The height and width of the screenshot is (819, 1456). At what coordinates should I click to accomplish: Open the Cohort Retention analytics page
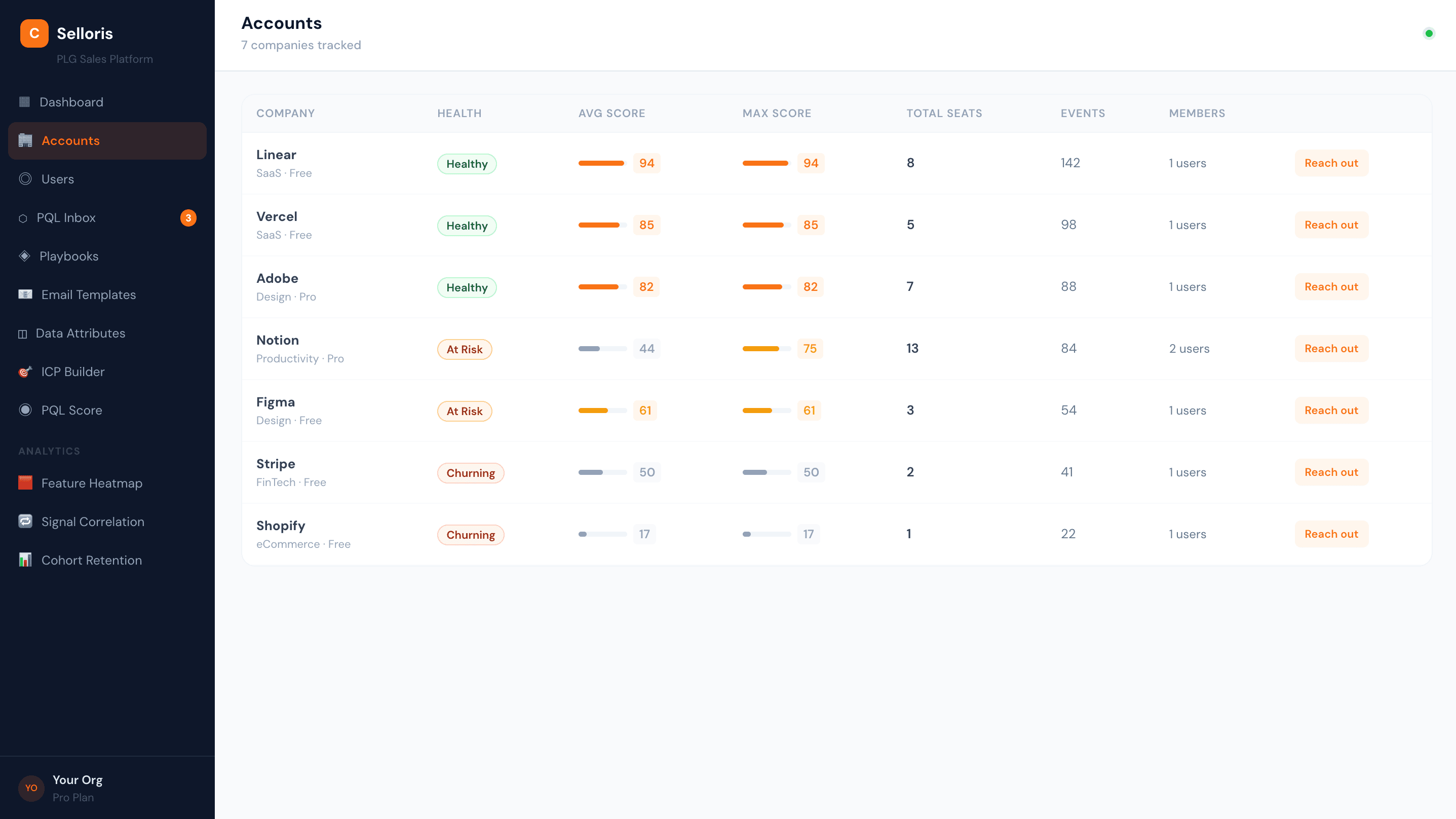(107, 560)
